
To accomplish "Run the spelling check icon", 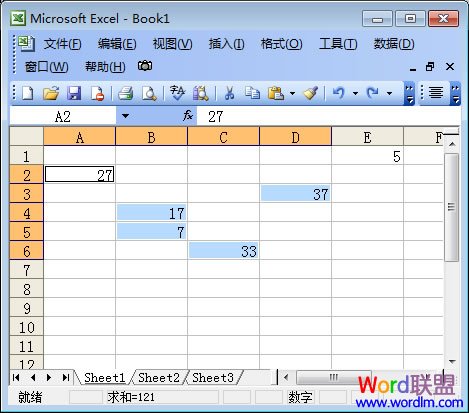I will click(x=177, y=93).
